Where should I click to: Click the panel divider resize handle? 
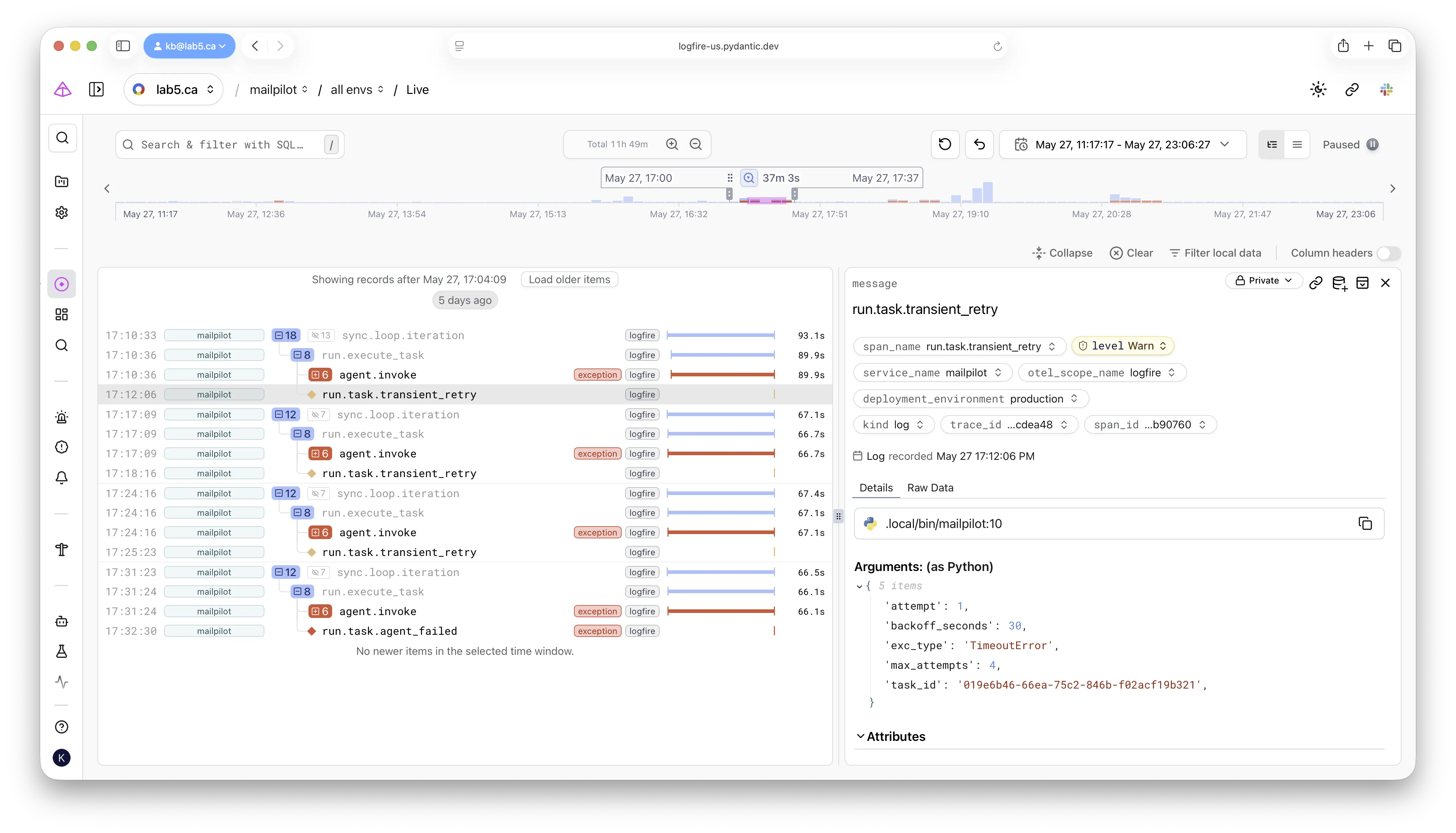coord(838,516)
